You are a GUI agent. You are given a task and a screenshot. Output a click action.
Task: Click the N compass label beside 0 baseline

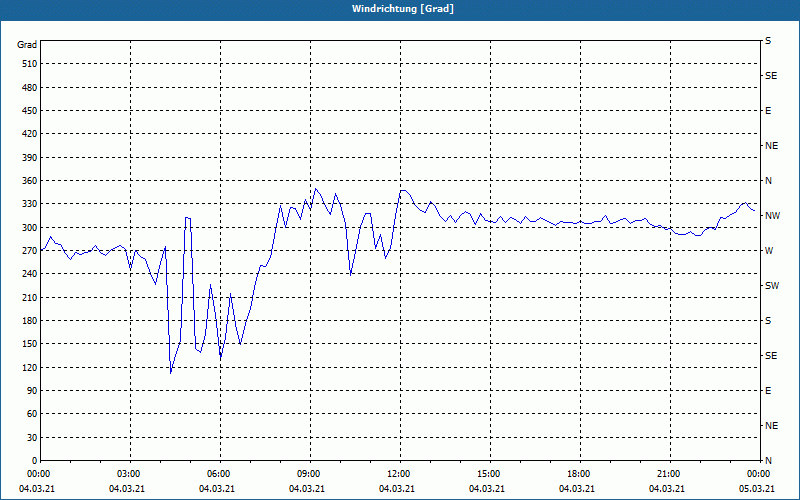click(x=768, y=461)
